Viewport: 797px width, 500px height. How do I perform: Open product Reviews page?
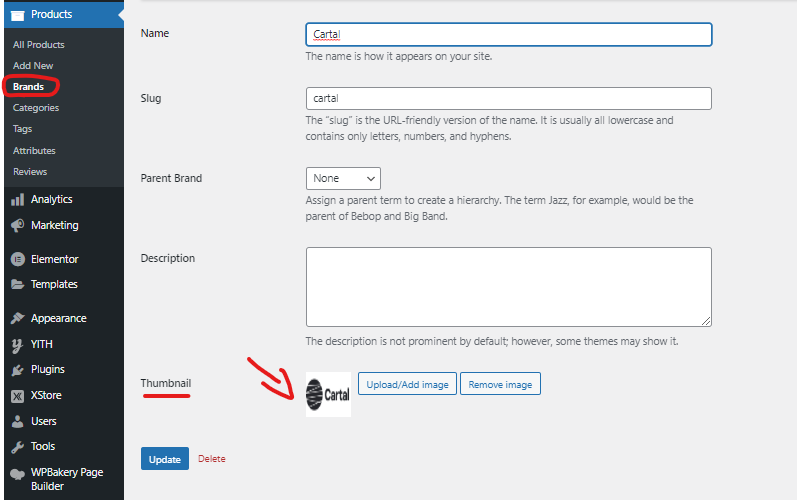(30, 172)
